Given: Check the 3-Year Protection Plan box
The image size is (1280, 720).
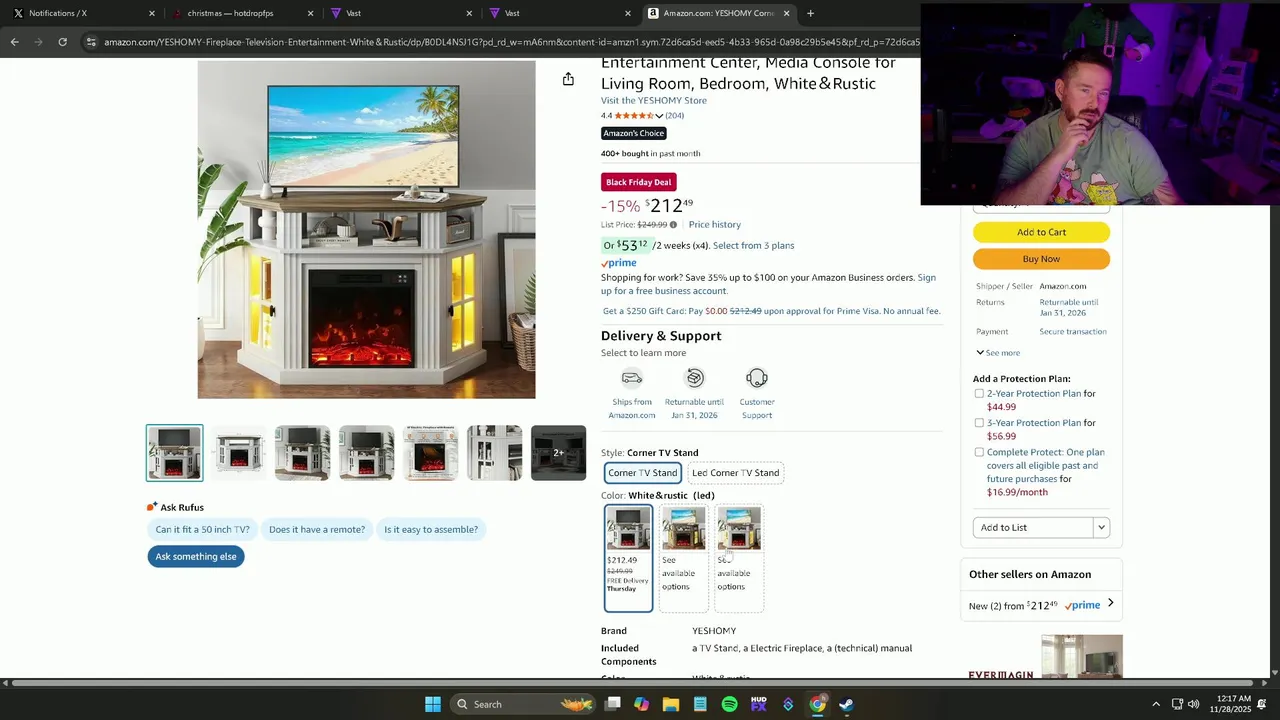Looking at the screenshot, I should pyautogui.click(x=979, y=423).
